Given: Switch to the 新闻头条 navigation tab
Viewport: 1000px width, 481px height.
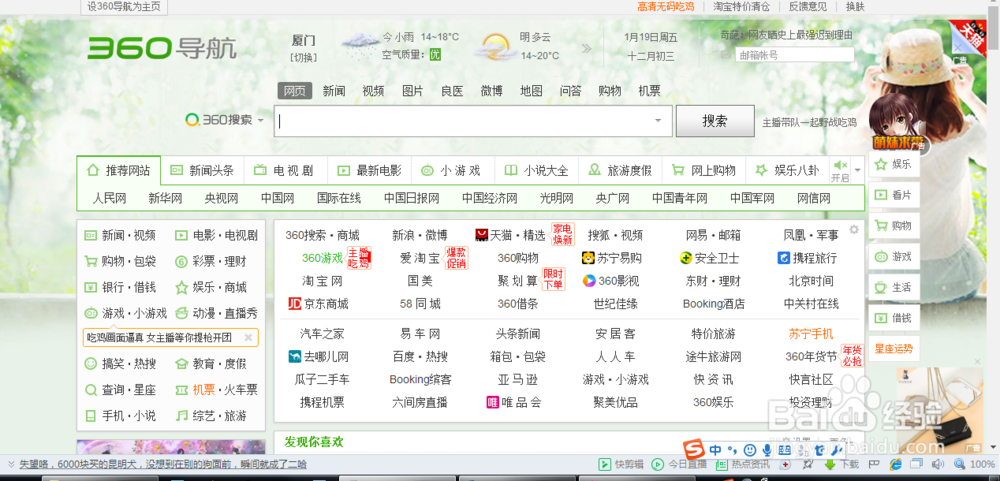Looking at the screenshot, I should pyautogui.click(x=202, y=170).
